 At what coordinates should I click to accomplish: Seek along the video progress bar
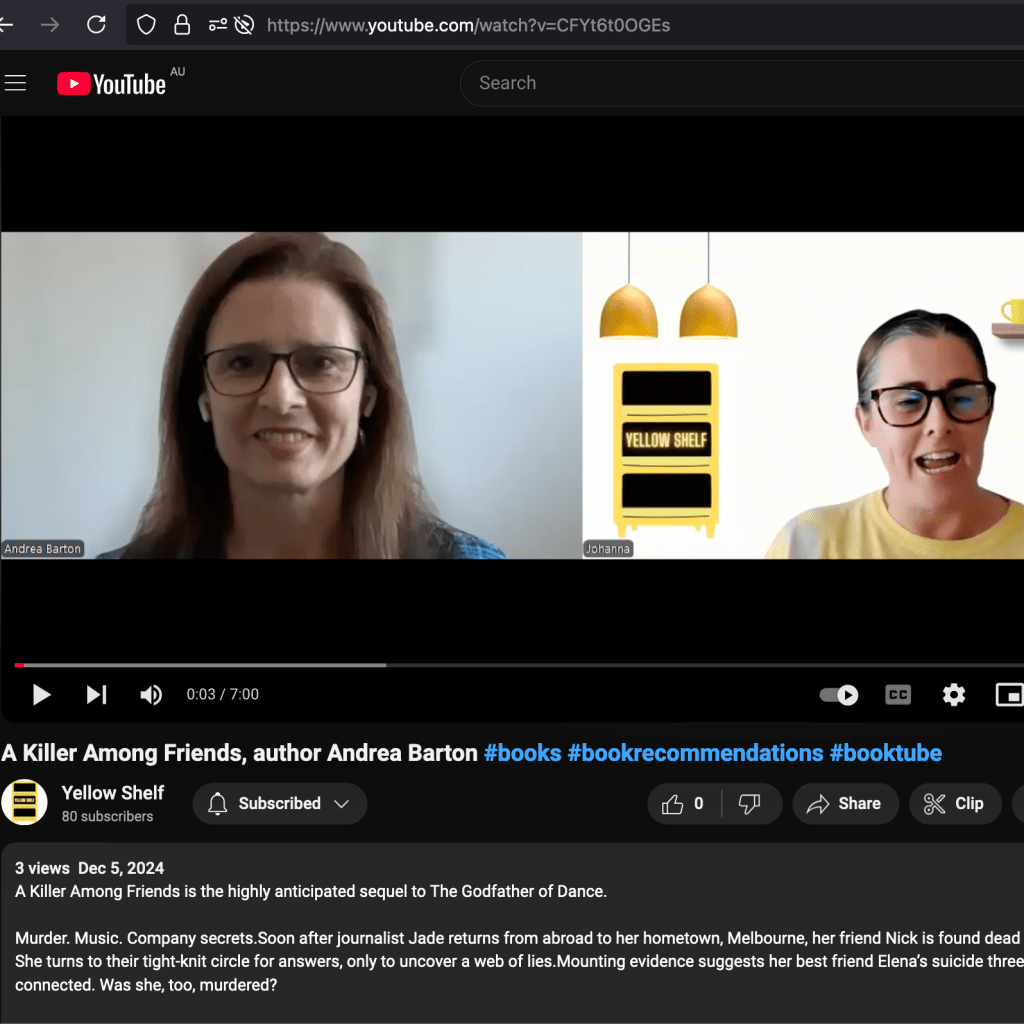[500, 664]
